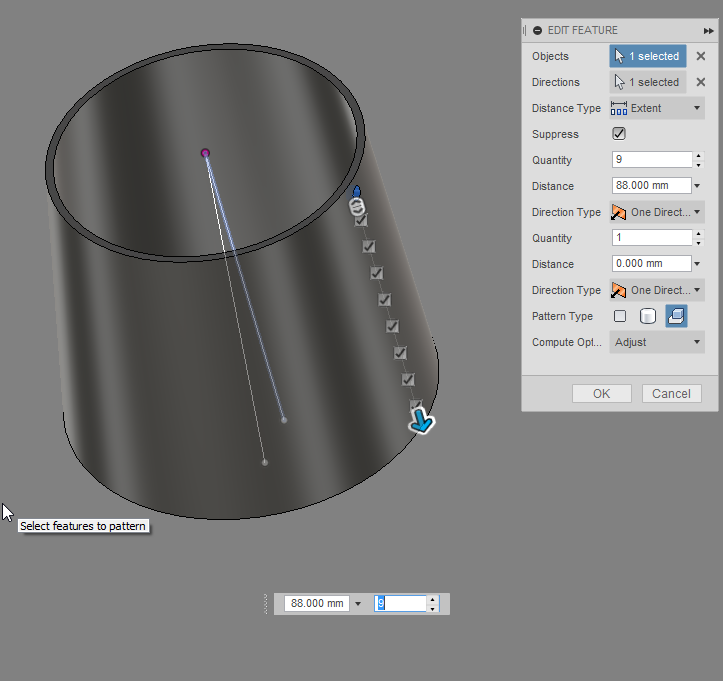Image resolution: width=723 pixels, height=681 pixels.
Task: Uncheck the fifth pattern instance checkbox from top
Action: coord(392,326)
